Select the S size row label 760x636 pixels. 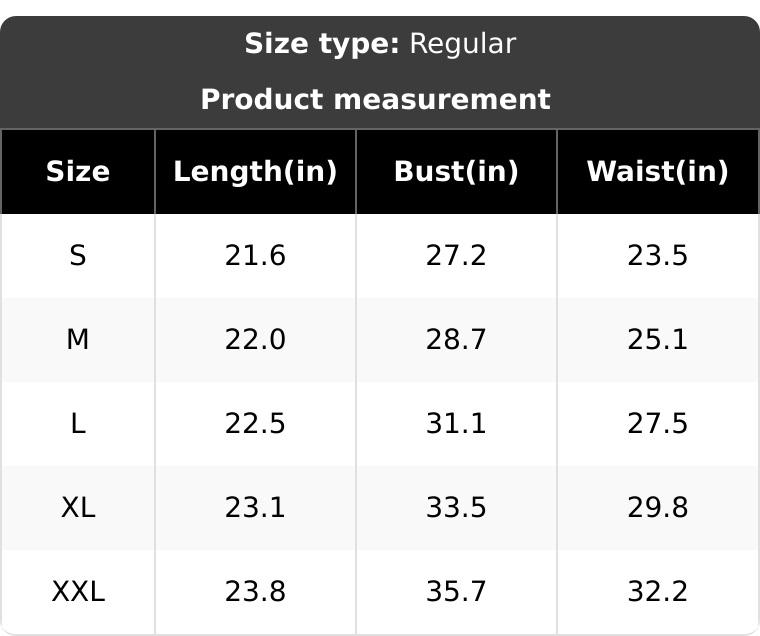point(78,255)
